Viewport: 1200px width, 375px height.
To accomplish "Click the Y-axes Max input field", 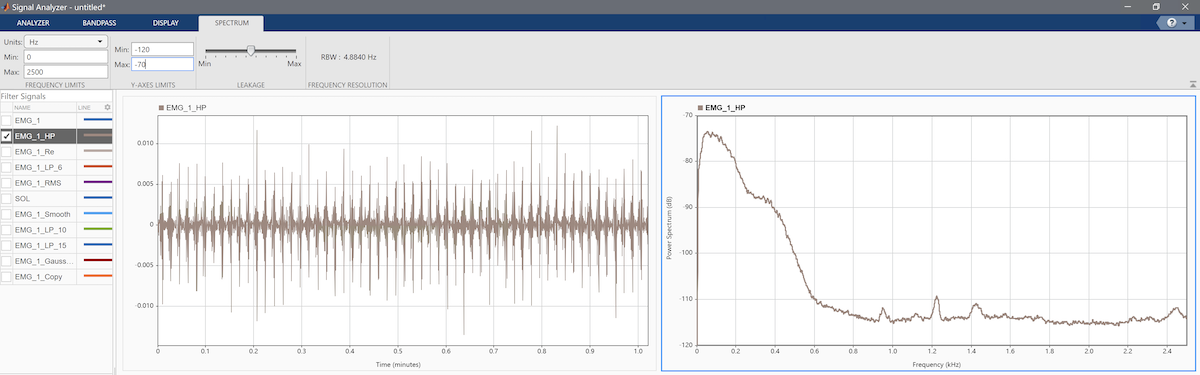I will click(x=163, y=64).
